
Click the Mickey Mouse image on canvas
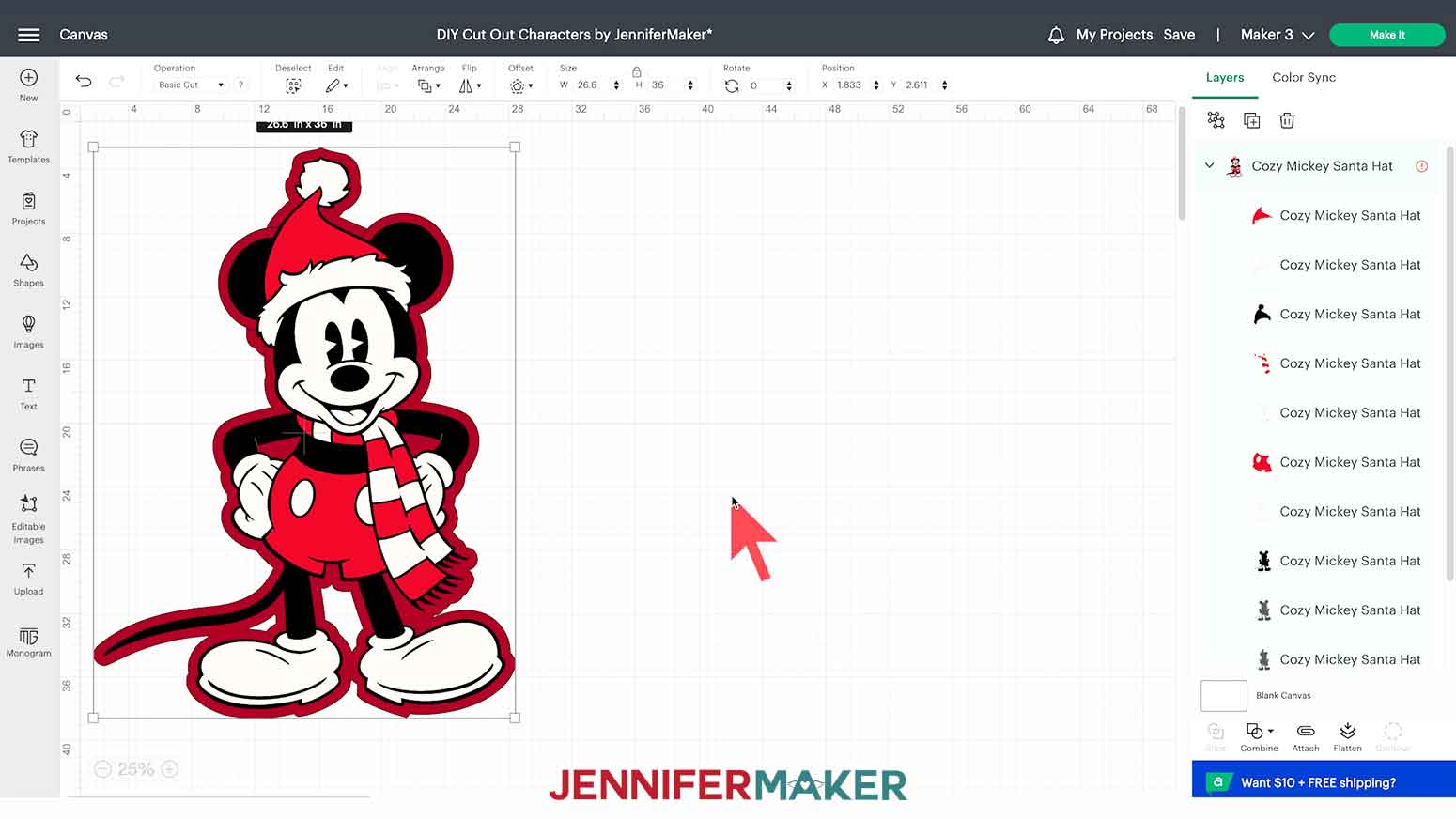pos(305,434)
